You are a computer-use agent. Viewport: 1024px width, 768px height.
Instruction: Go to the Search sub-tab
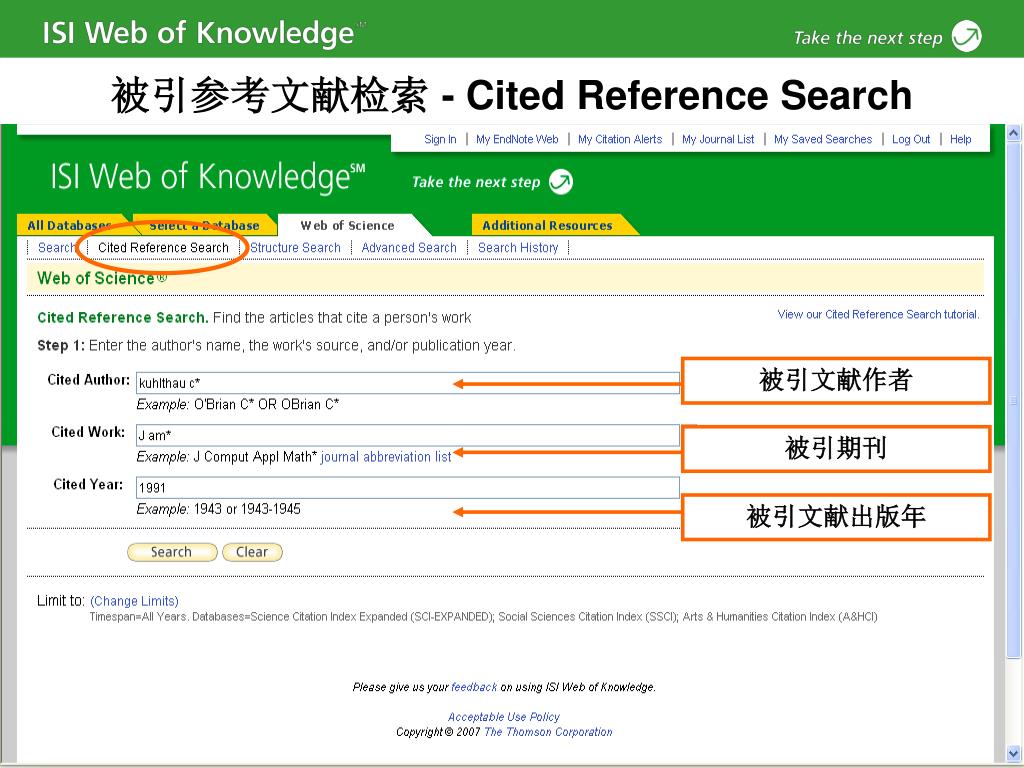56,248
